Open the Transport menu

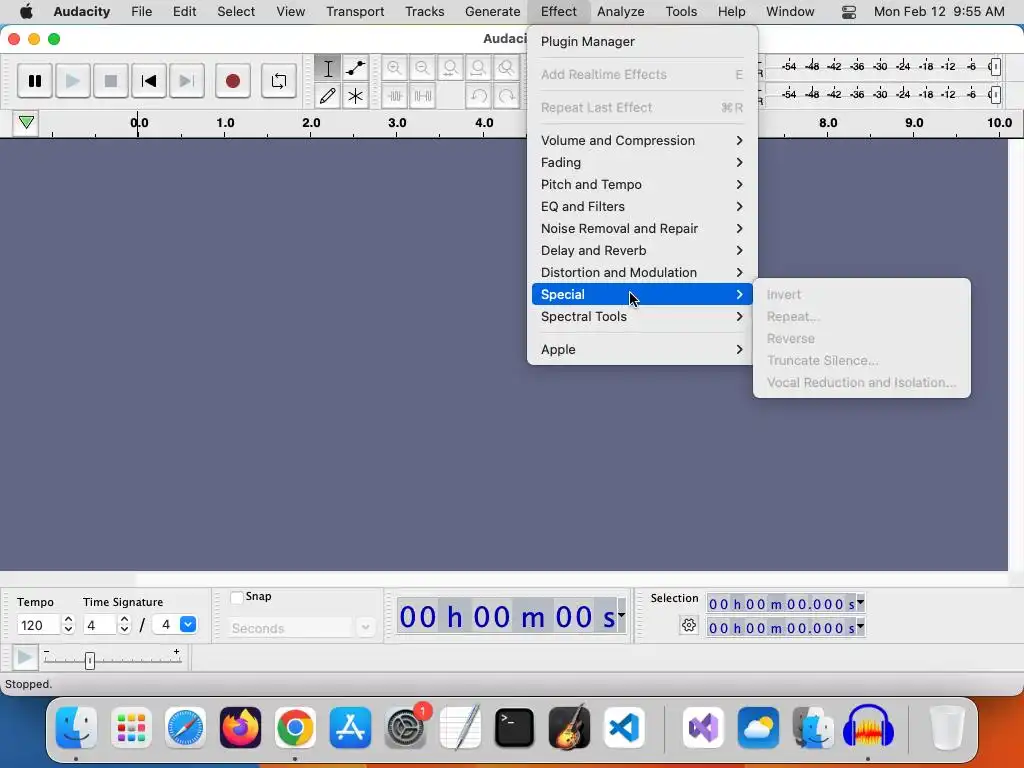tap(355, 11)
